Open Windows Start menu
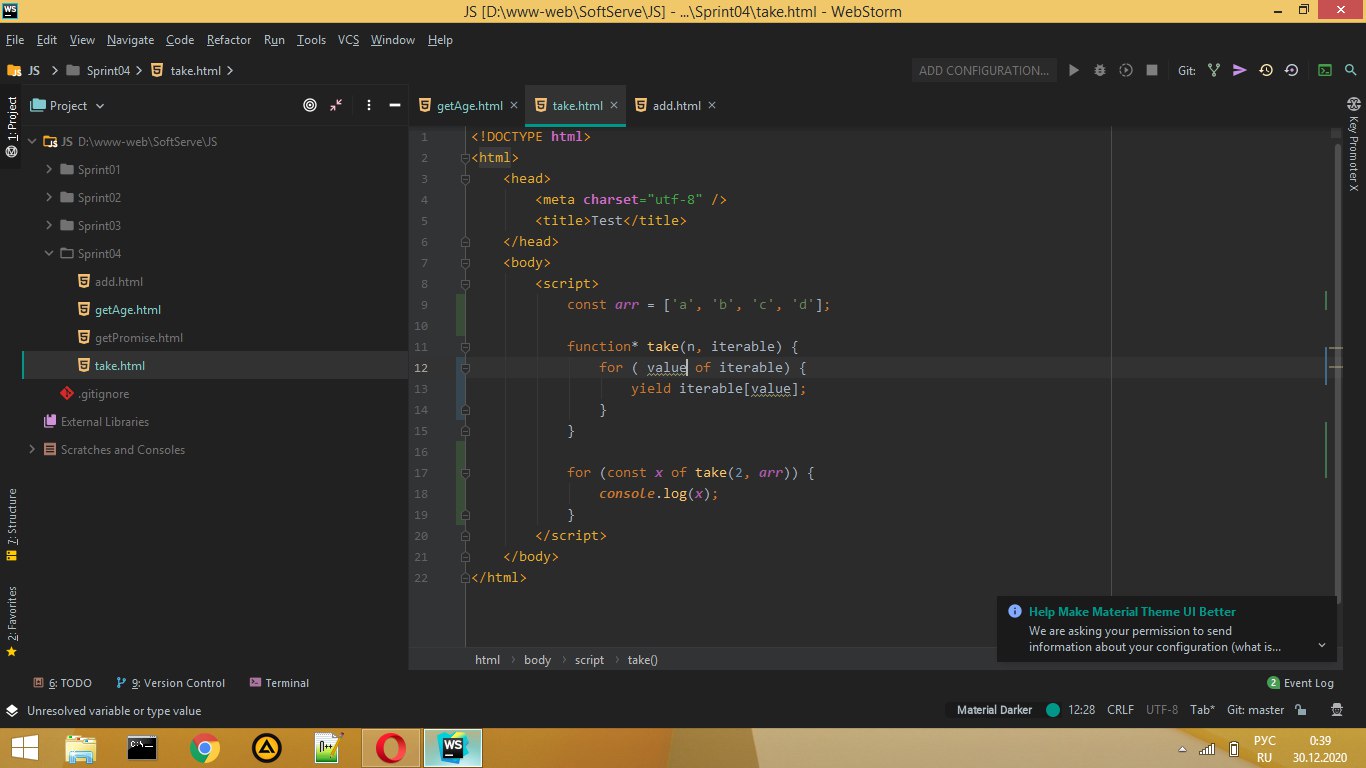Screen dimensions: 1366x768 23,747
